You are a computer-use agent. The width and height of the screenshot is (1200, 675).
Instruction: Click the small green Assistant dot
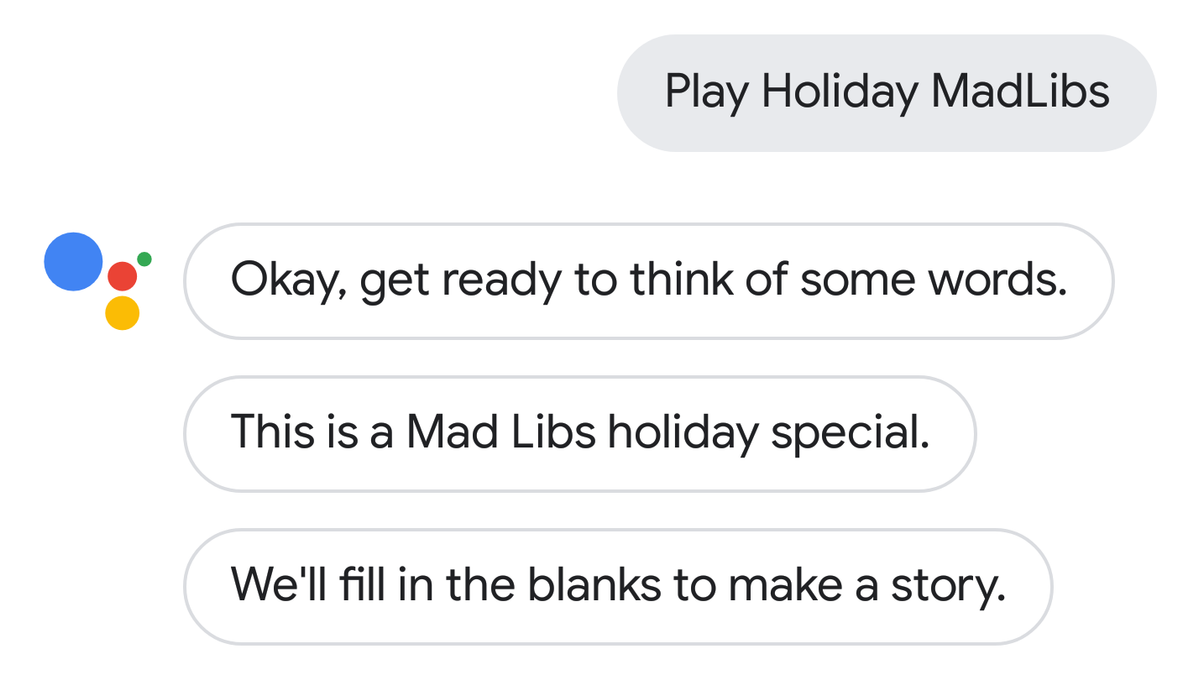point(144,259)
